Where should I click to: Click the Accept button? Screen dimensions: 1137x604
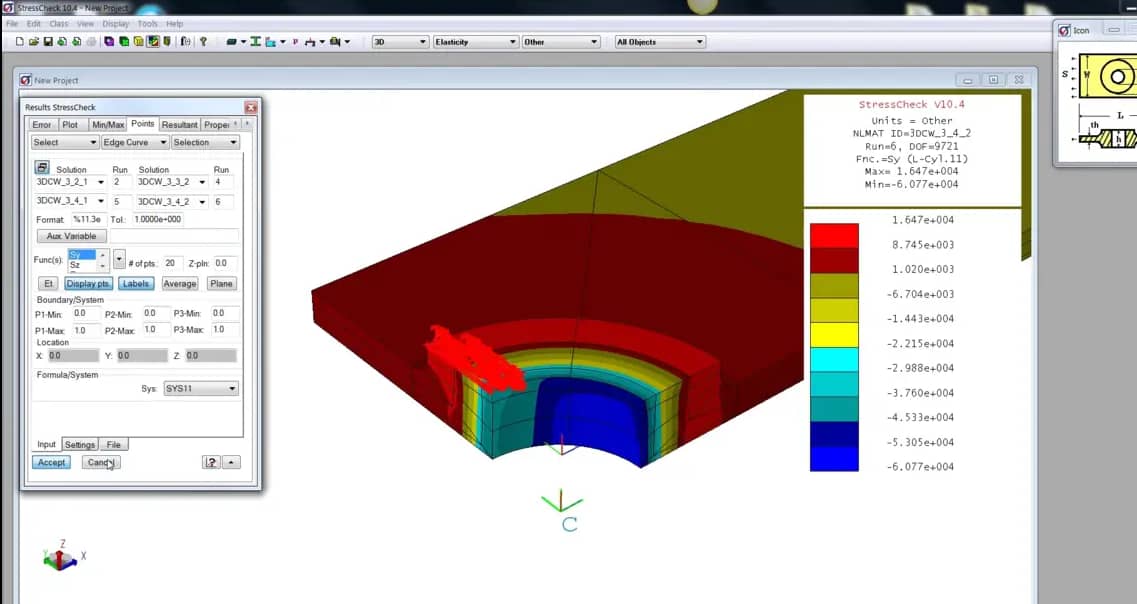coord(52,462)
